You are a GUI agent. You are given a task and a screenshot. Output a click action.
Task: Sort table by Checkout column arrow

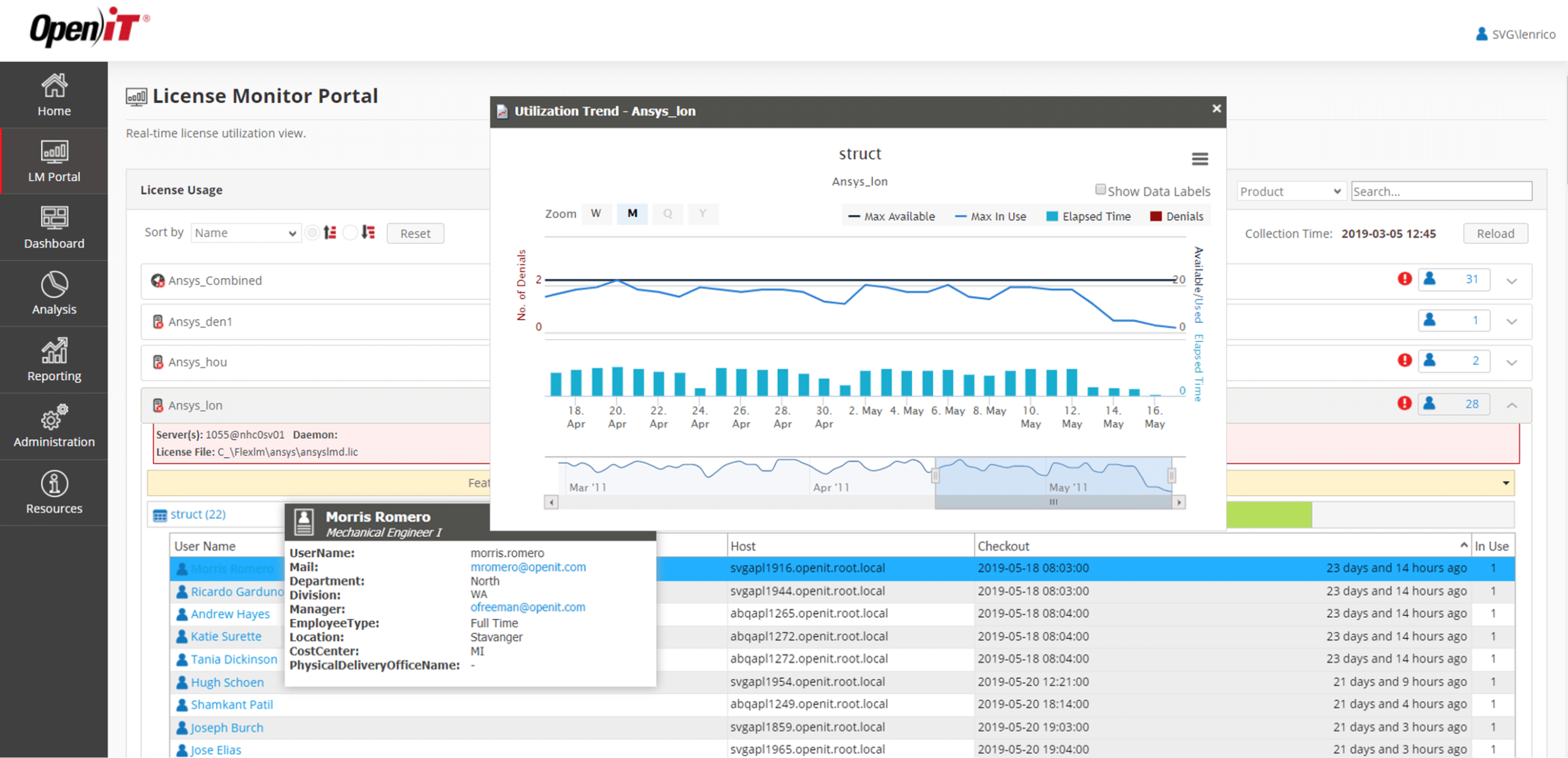[x=1464, y=544]
